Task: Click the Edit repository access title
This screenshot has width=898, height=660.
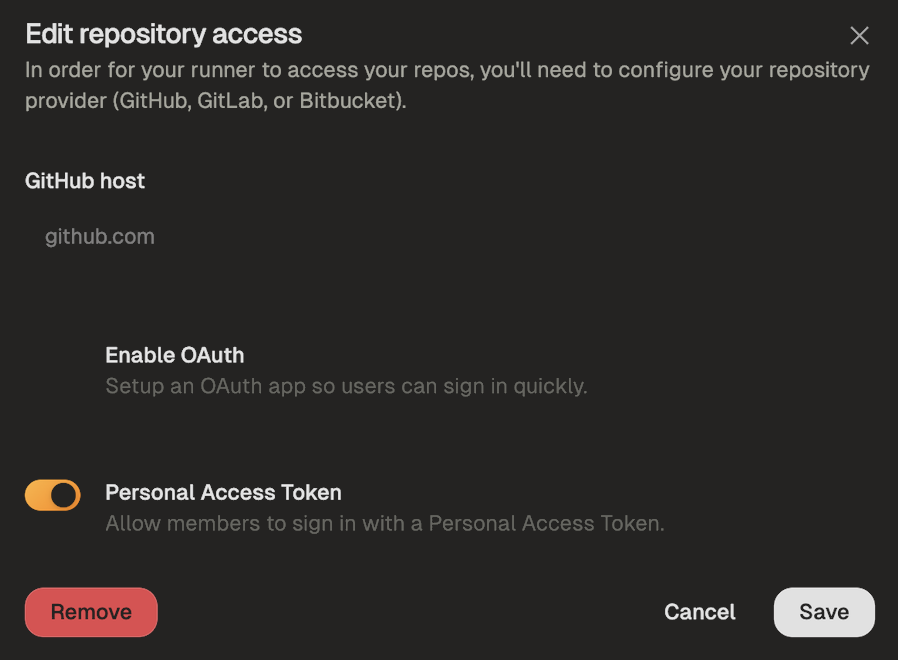Action: pyautogui.click(x=163, y=33)
